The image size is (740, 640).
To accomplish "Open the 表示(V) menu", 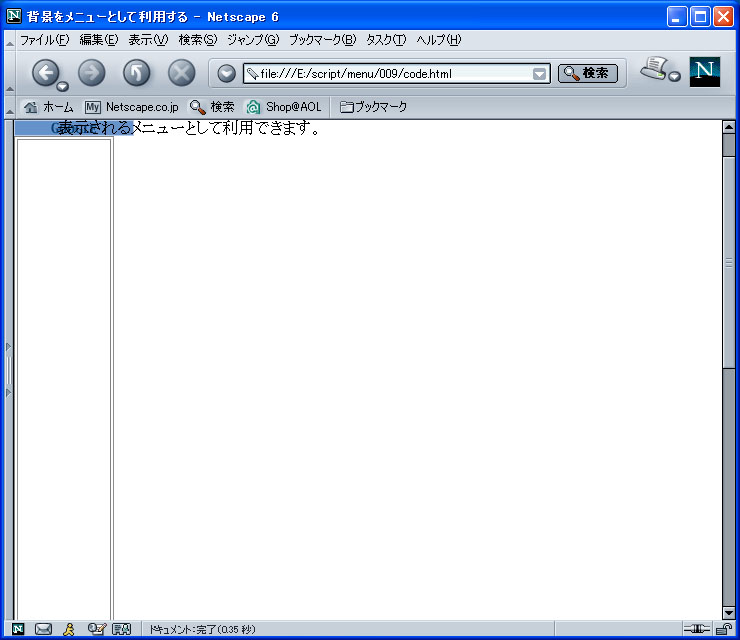I will point(148,40).
